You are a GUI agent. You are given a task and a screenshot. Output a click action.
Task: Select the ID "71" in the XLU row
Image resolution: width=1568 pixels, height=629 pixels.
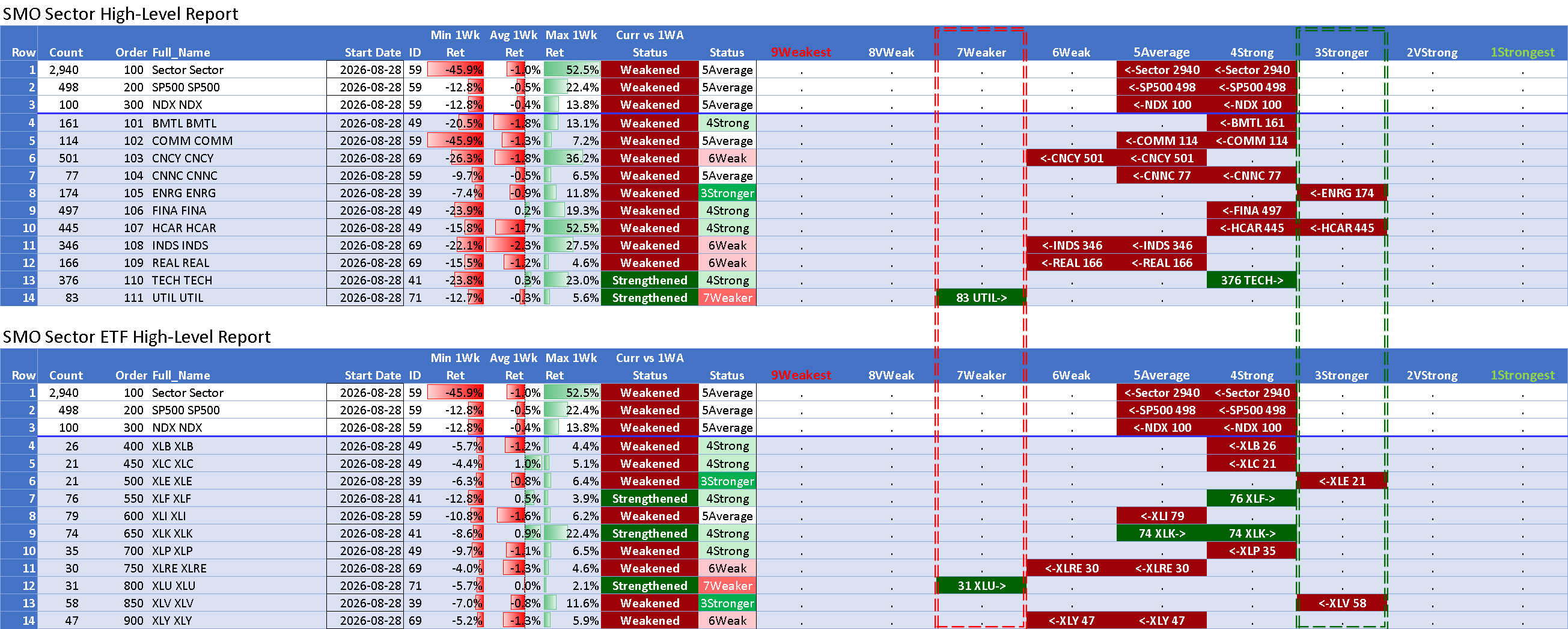point(415,586)
